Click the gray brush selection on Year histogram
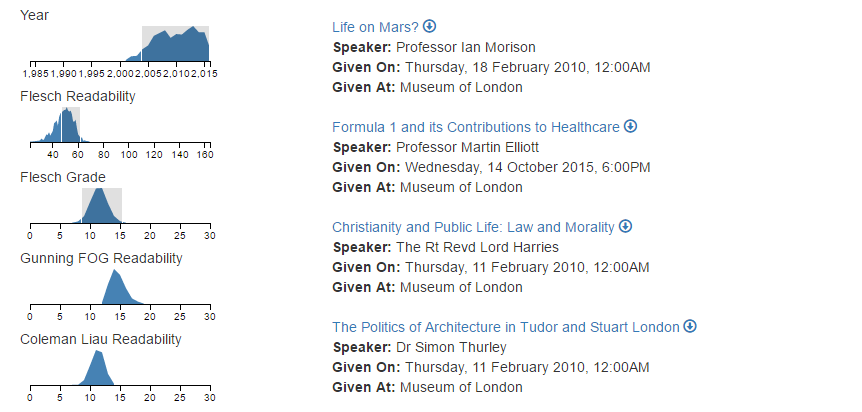Screen dimensions: 862x412 (175, 43)
